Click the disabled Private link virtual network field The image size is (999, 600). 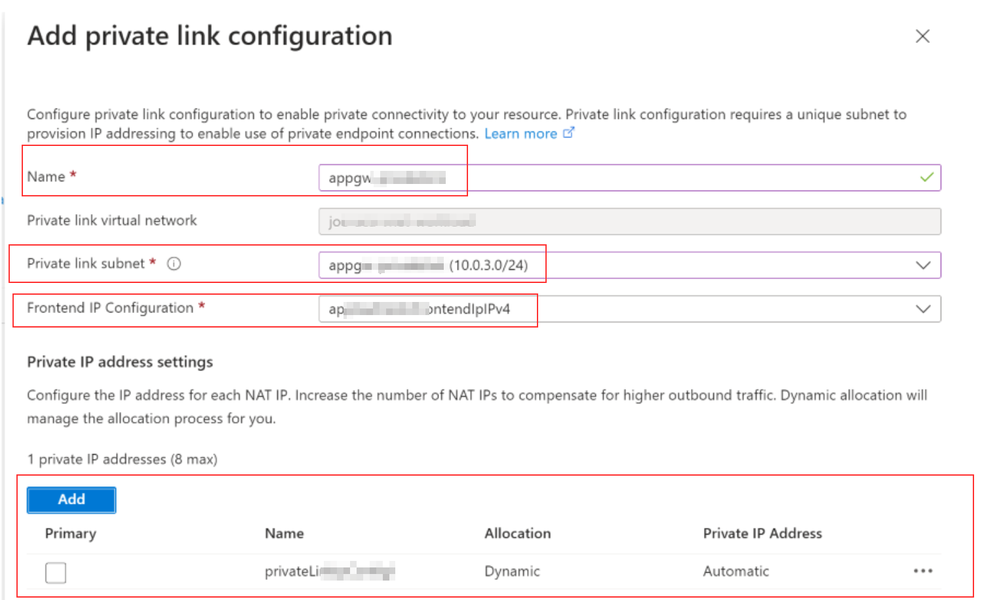pyautogui.click(x=629, y=221)
